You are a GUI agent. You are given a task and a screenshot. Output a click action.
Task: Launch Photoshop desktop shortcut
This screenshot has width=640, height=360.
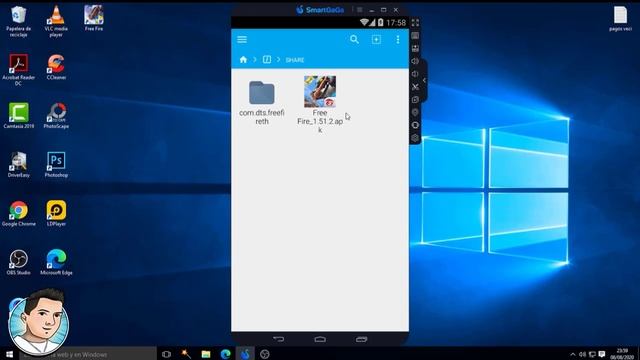tap(56, 164)
